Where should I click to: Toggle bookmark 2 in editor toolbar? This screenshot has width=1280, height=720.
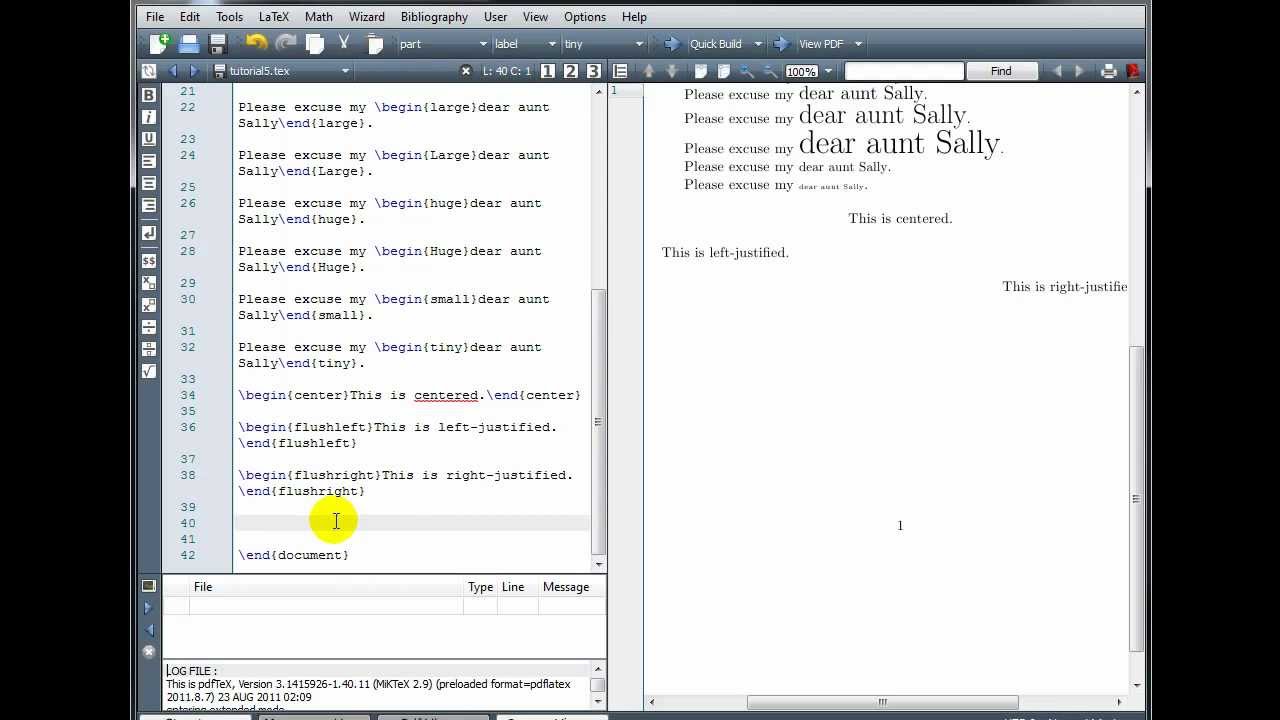tap(570, 71)
